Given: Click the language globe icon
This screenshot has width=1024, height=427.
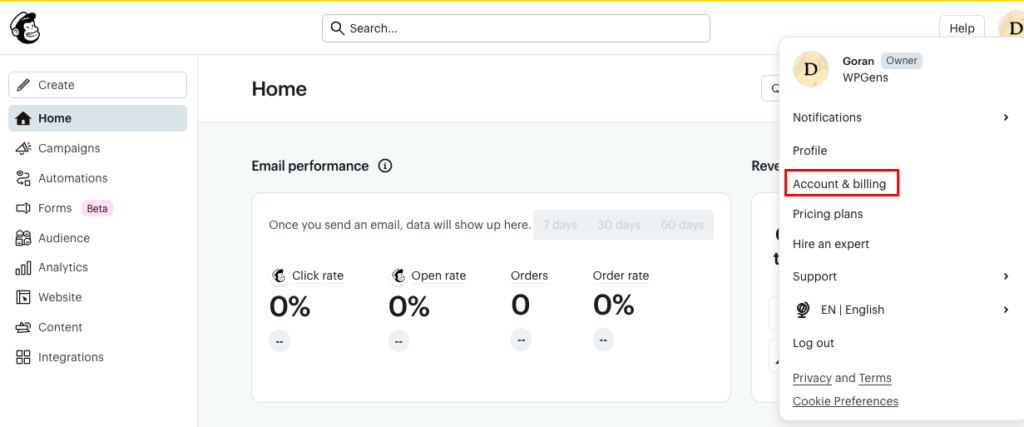Looking at the screenshot, I should (803, 310).
